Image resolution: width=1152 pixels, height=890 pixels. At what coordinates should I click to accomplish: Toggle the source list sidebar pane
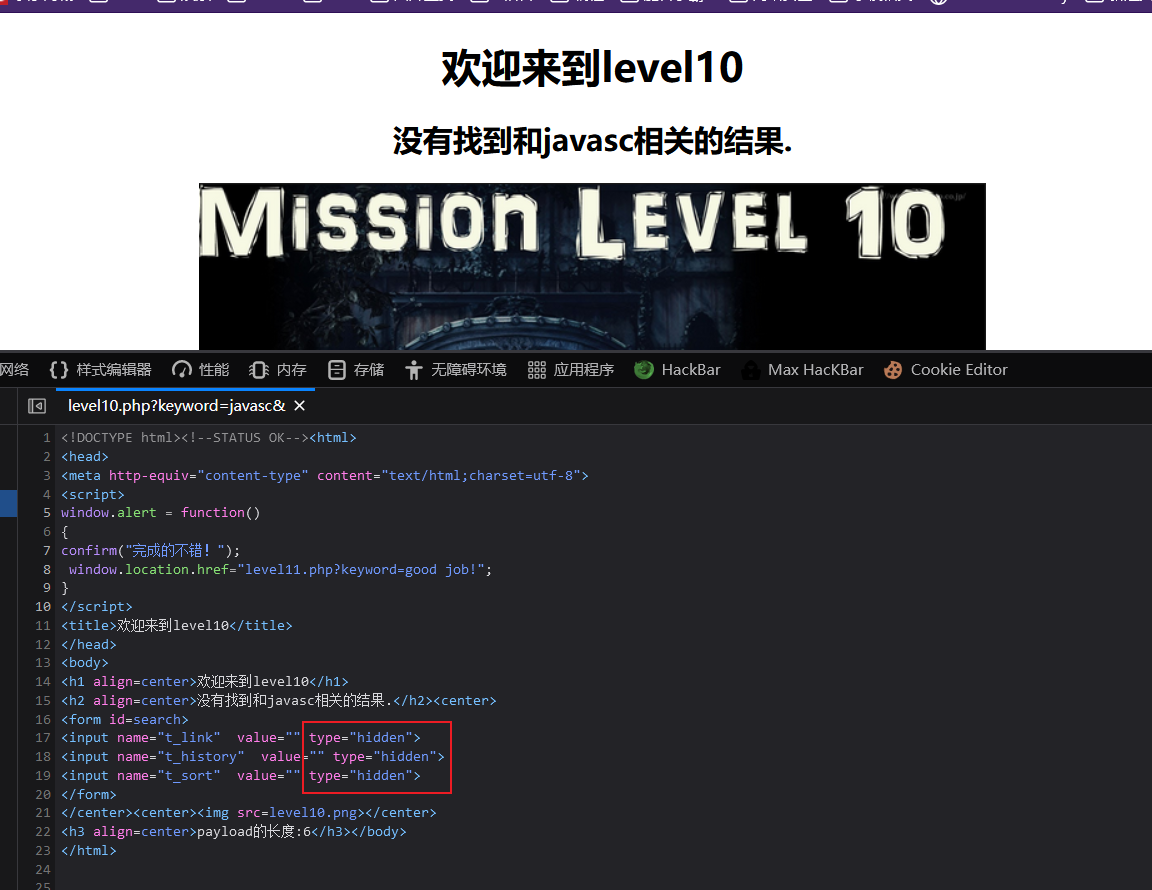tap(37, 406)
